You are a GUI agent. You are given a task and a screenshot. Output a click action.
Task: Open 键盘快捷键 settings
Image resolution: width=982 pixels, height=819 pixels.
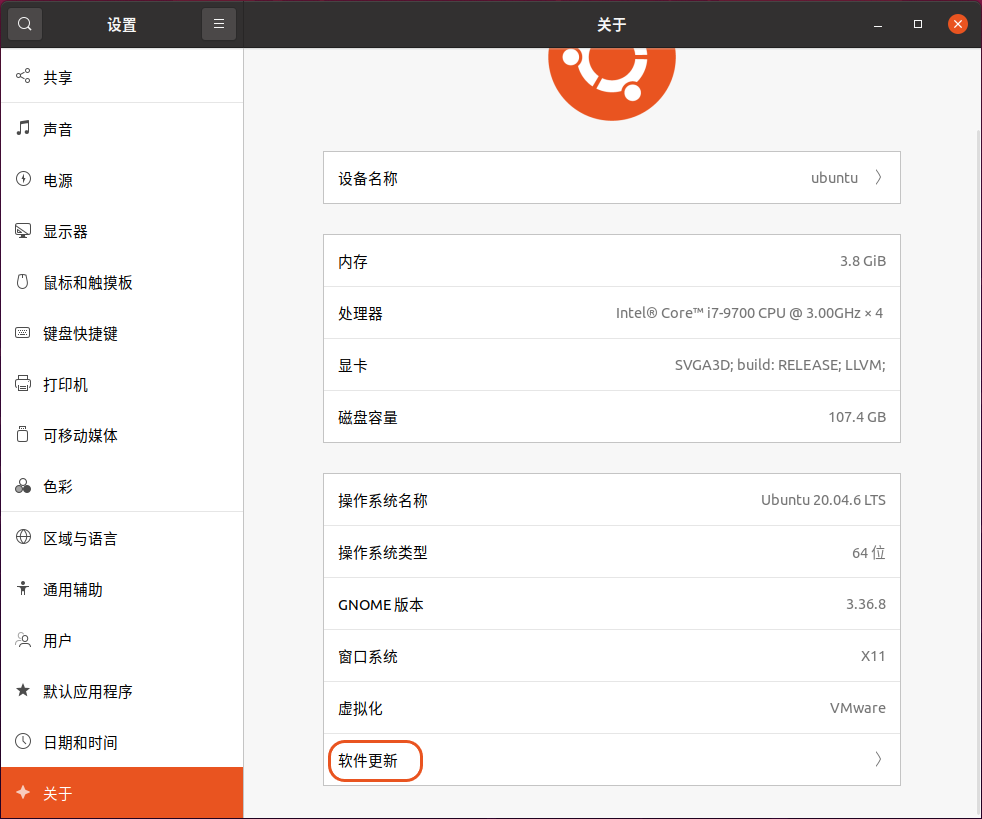(x=122, y=334)
